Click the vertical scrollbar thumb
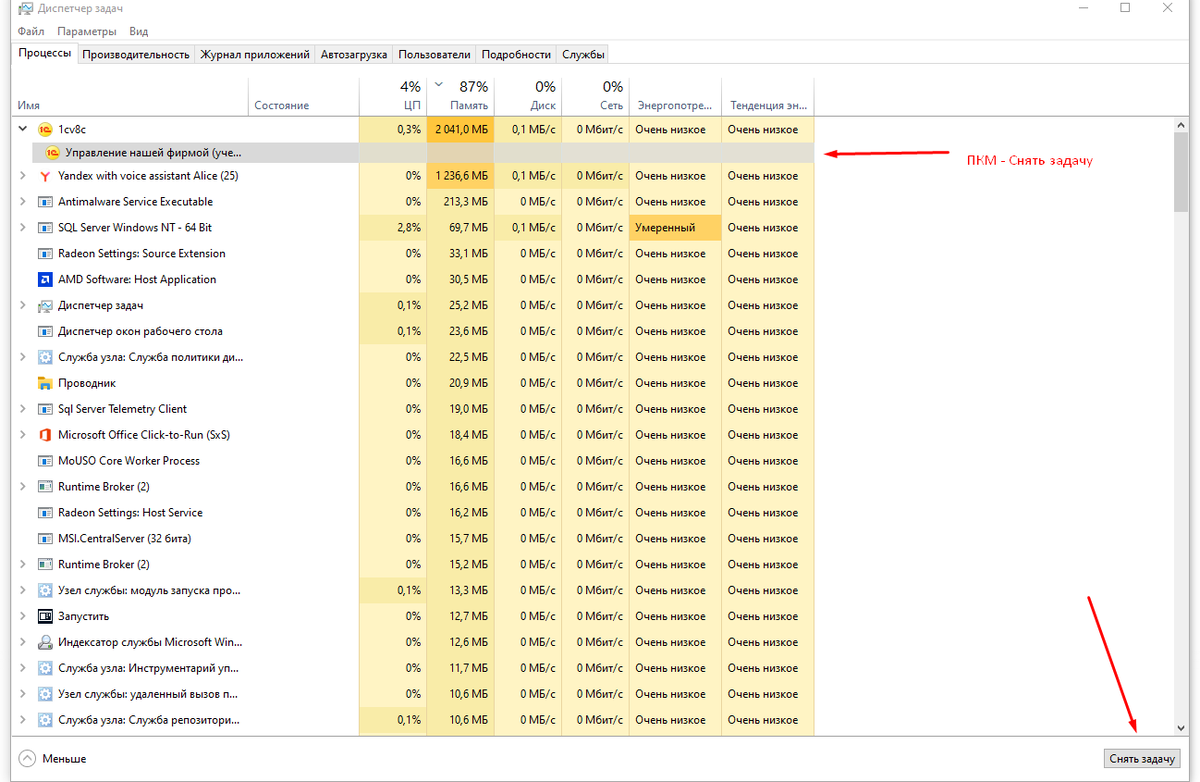The image size is (1200, 782). (1181, 172)
